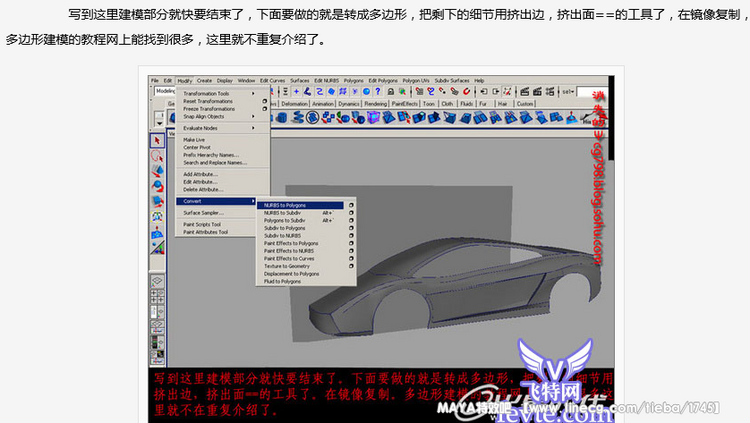Select the arrow Select tool in toolbox
The image size is (750, 423).
click(157, 140)
